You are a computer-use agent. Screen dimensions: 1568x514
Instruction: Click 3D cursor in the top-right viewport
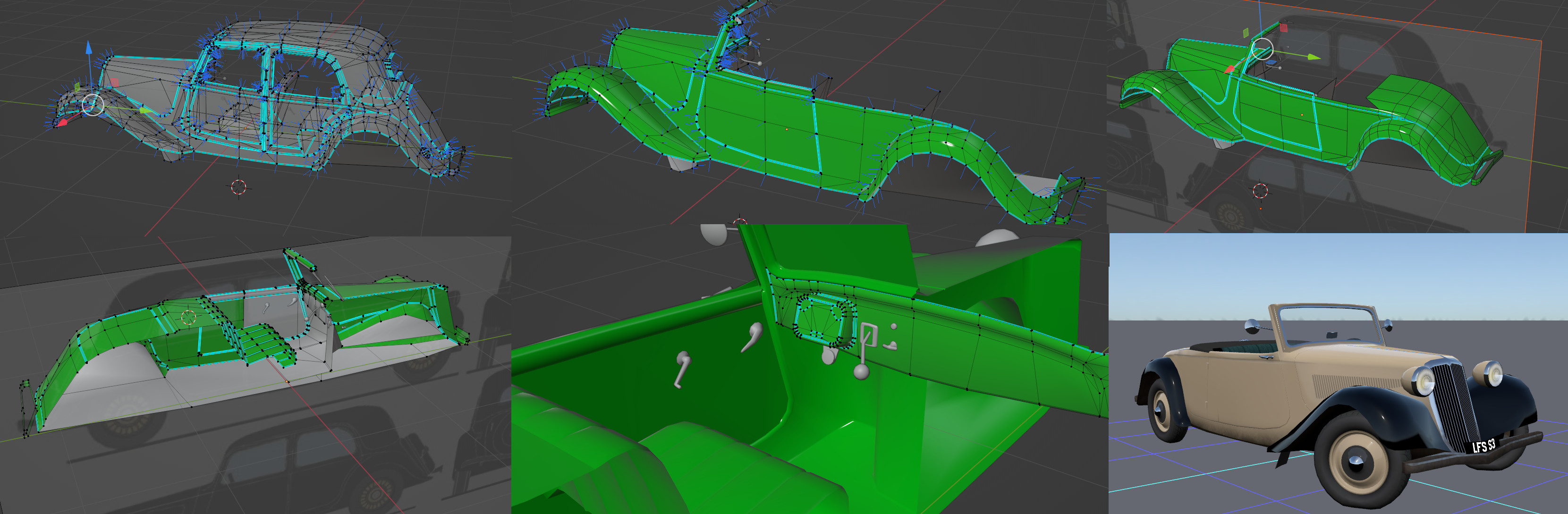click(1261, 190)
